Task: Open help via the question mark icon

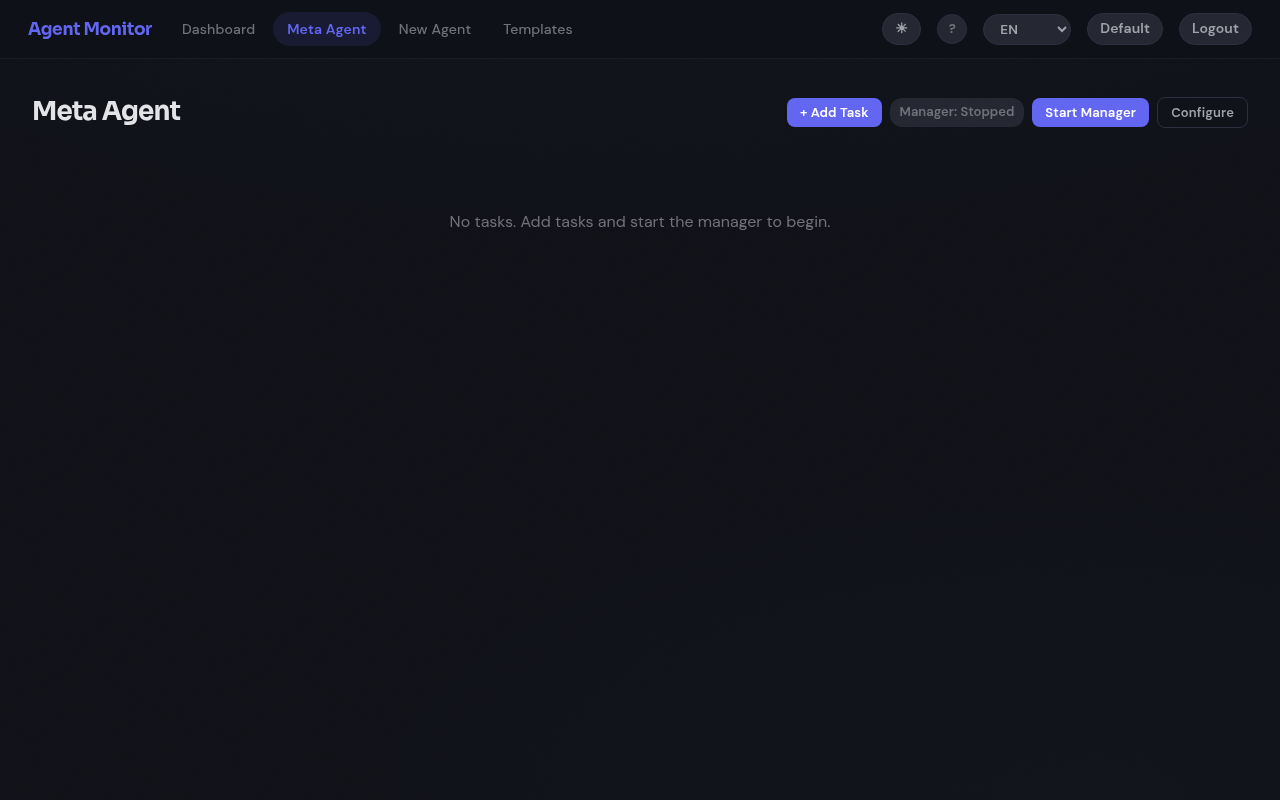Action: point(952,29)
